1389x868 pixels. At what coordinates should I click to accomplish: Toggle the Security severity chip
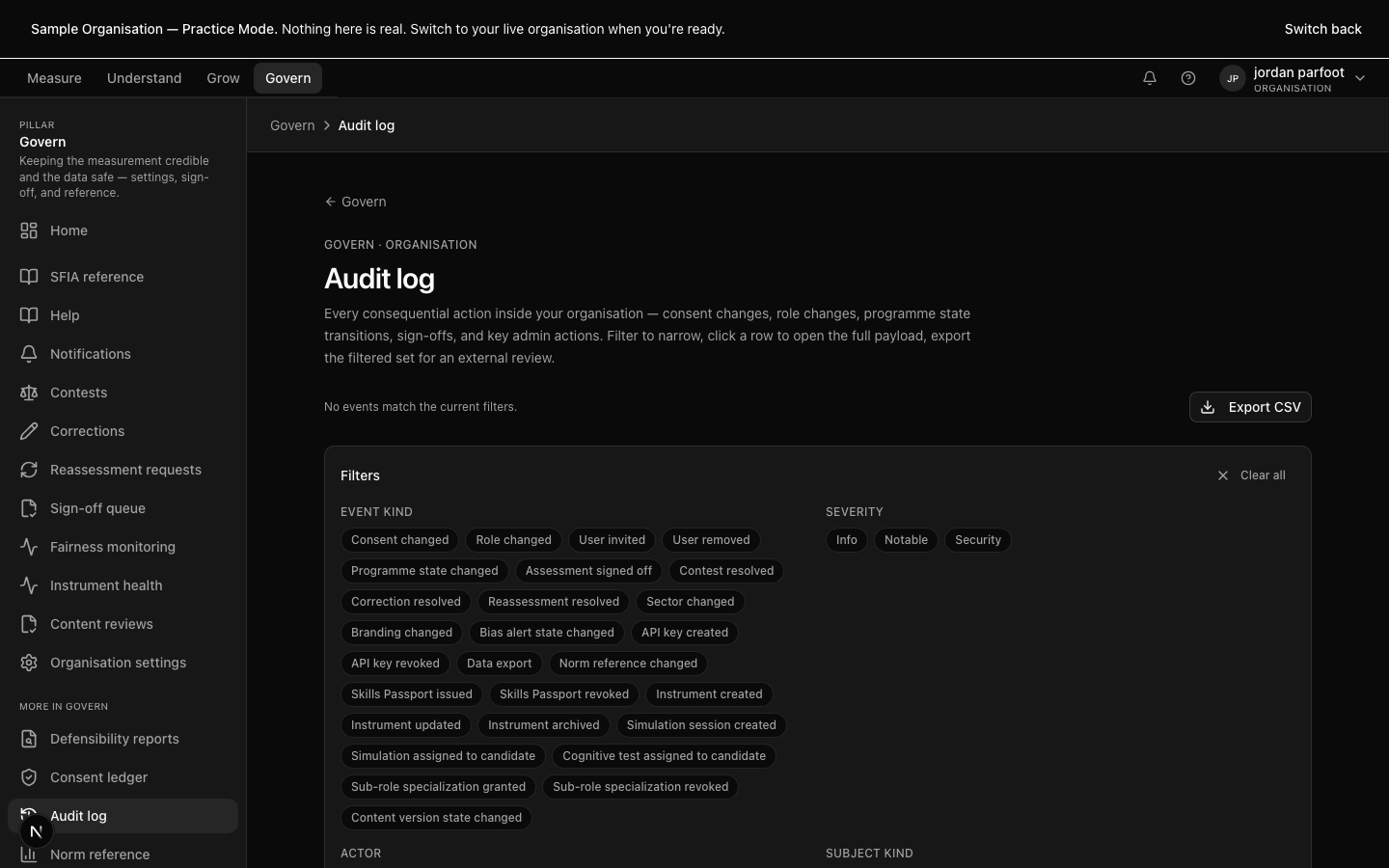click(978, 540)
